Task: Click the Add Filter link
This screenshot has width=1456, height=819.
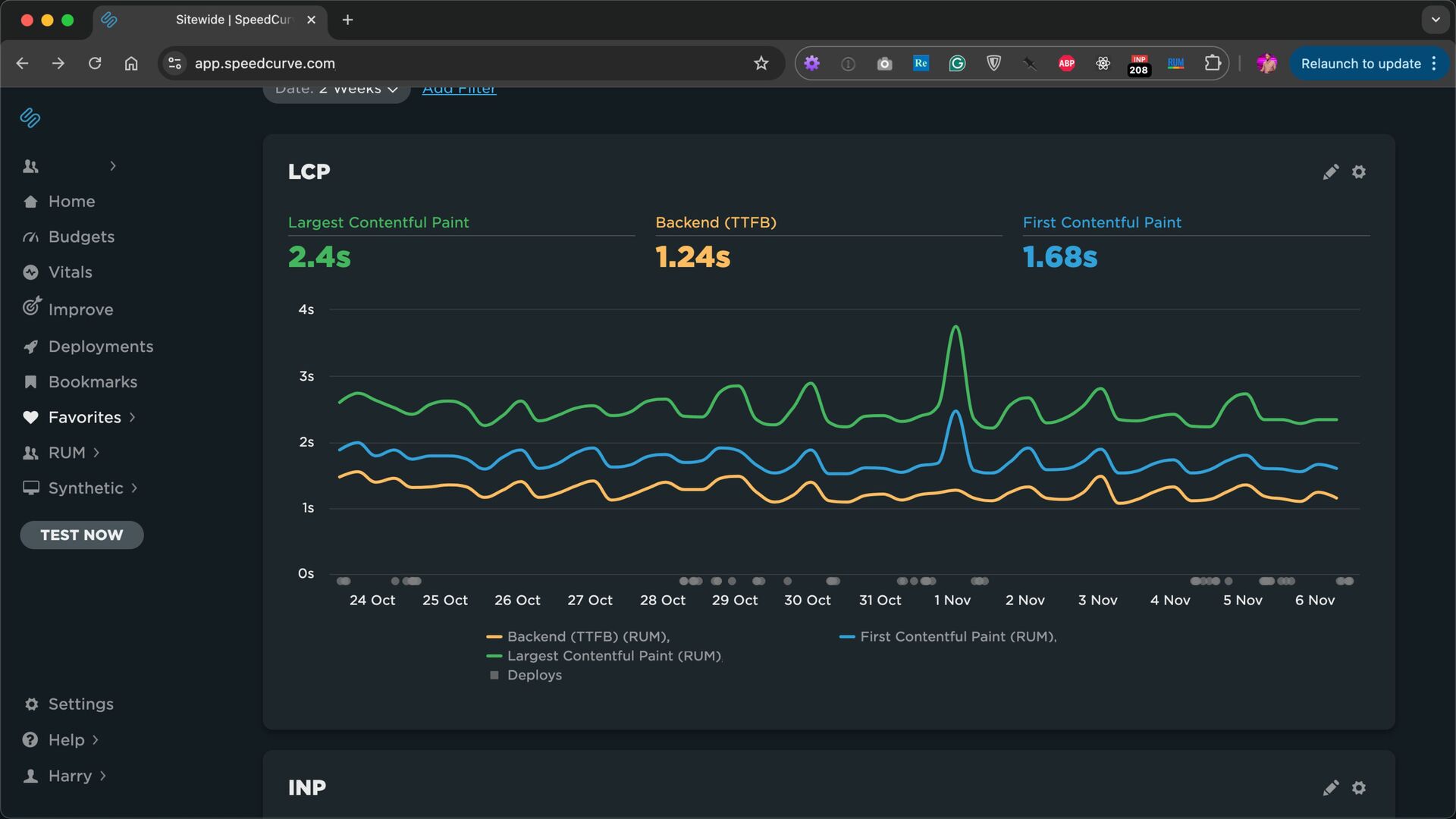Action: pos(460,89)
